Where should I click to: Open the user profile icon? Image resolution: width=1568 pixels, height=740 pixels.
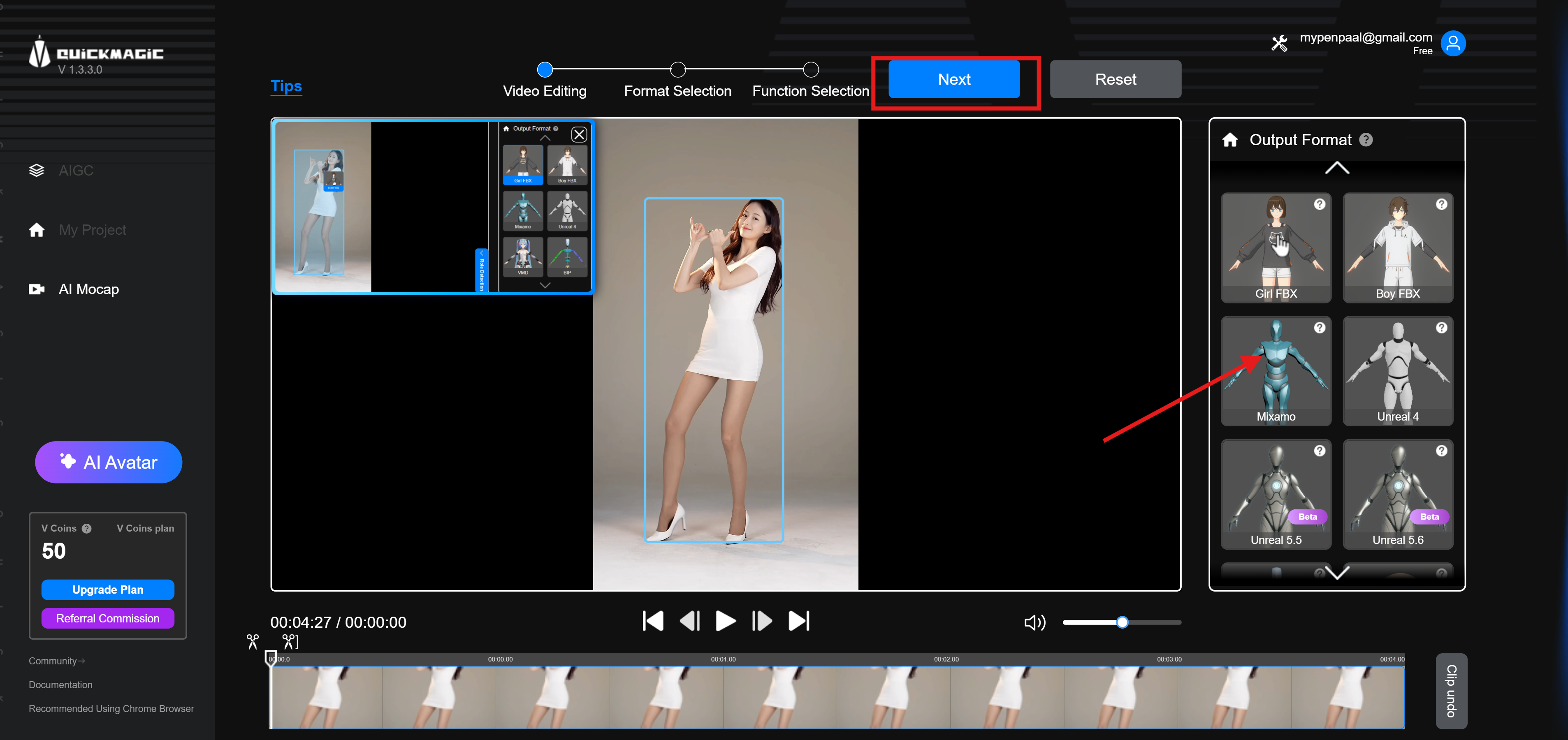(1454, 43)
